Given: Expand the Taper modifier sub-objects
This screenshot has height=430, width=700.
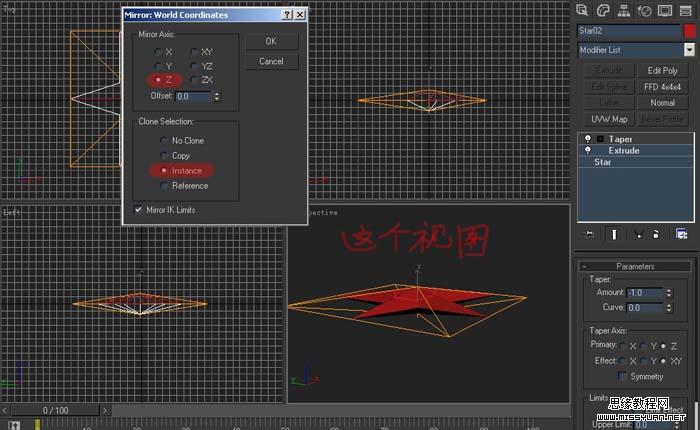Looking at the screenshot, I should tap(600, 139).
